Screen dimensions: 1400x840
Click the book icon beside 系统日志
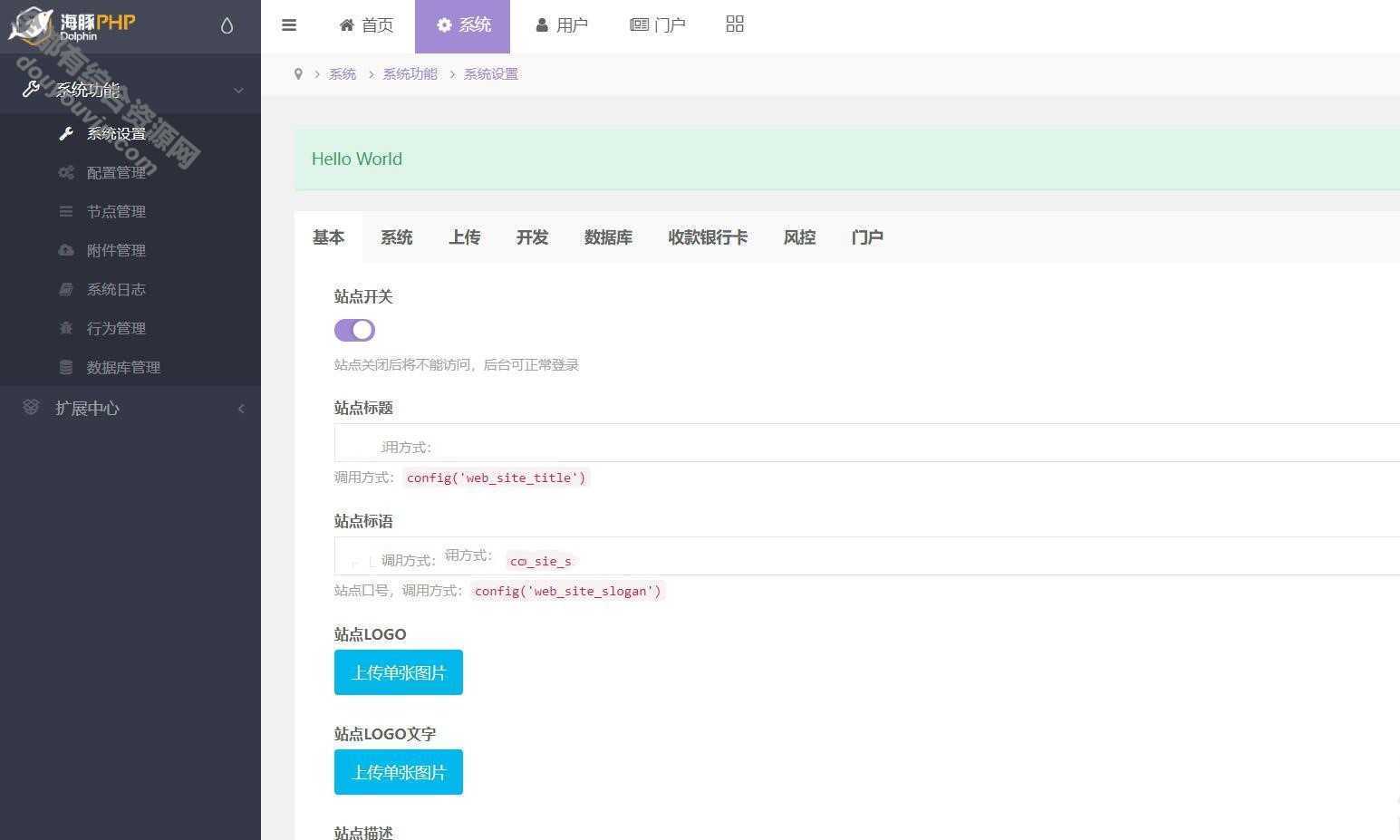coord(66,289)
